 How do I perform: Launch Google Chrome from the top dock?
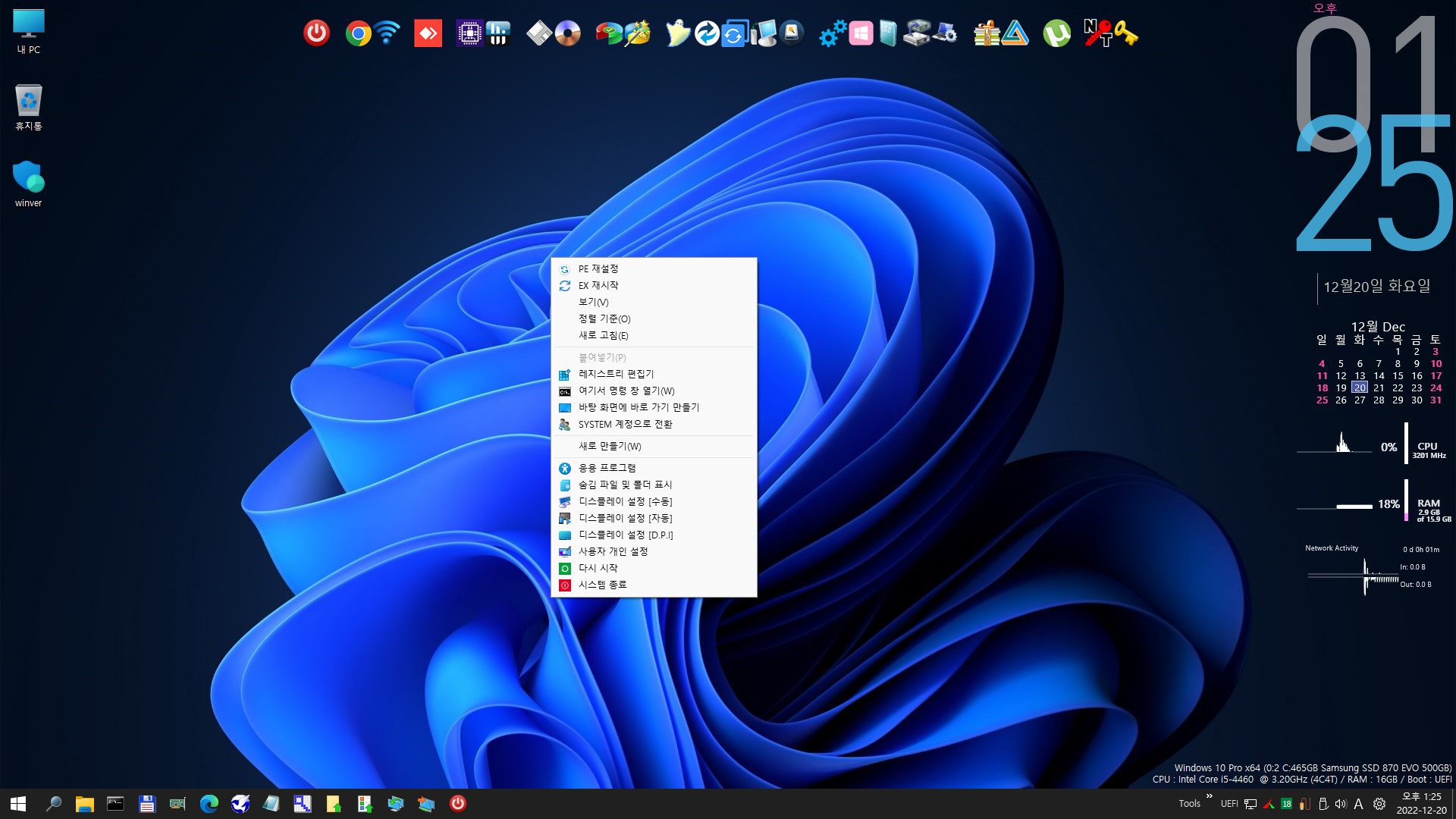pyautogui.click(x=358, y=33)
